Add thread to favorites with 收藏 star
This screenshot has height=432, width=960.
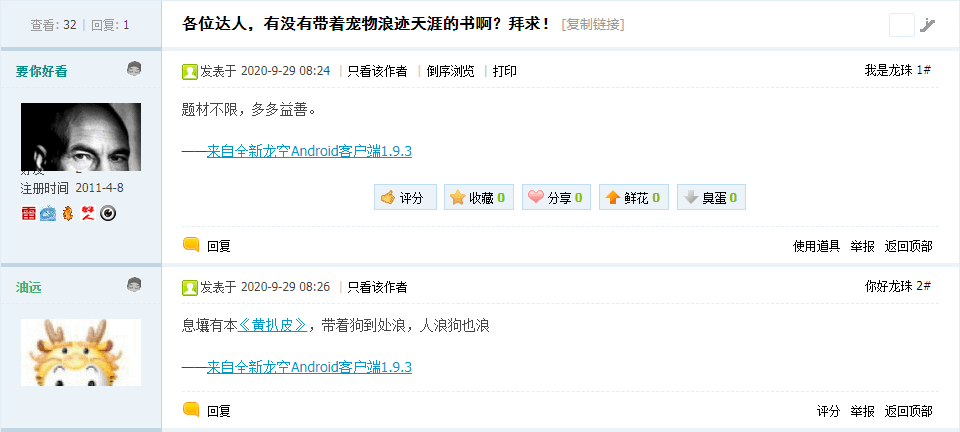[x=479, y=197]
